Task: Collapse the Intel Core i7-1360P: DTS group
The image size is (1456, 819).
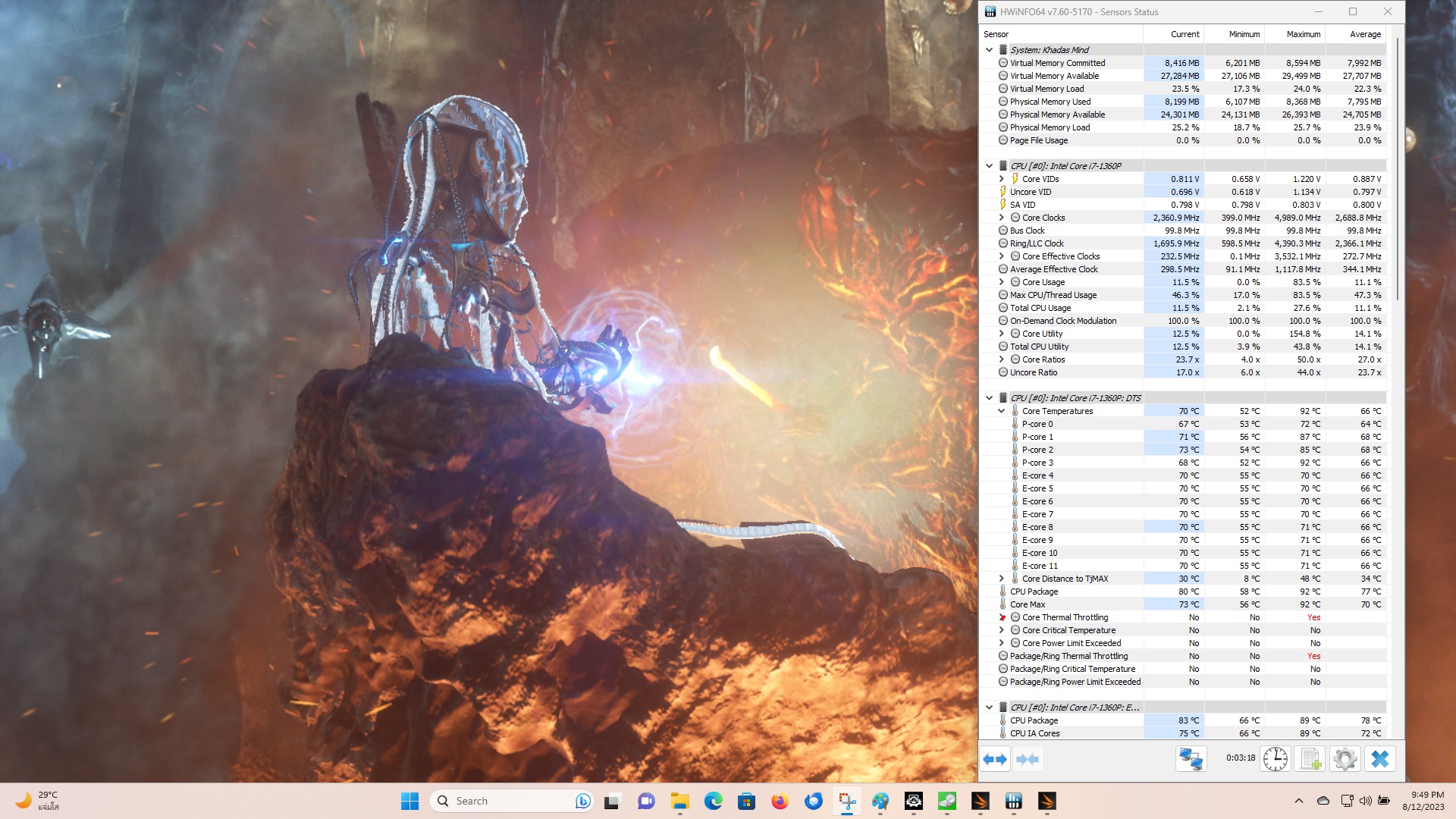Action: tap(989, 398)
